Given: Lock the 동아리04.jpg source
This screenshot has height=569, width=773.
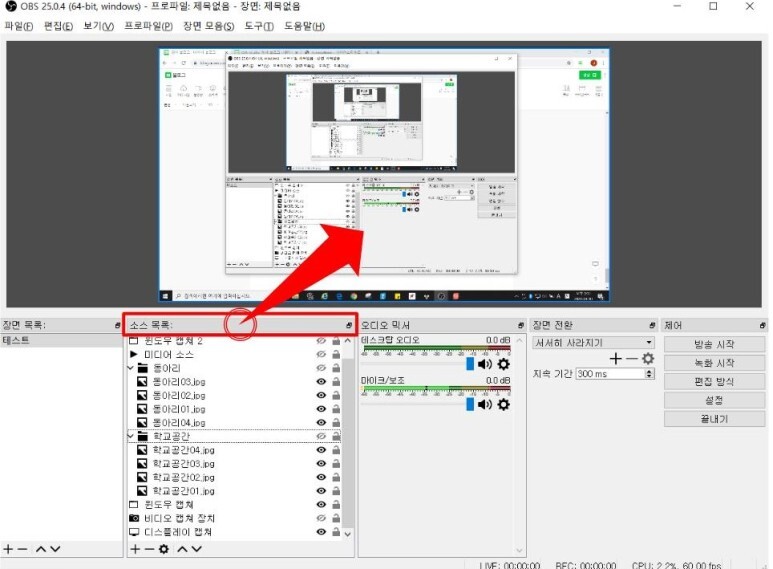Looking at the screenshot, I should point(336,422).
